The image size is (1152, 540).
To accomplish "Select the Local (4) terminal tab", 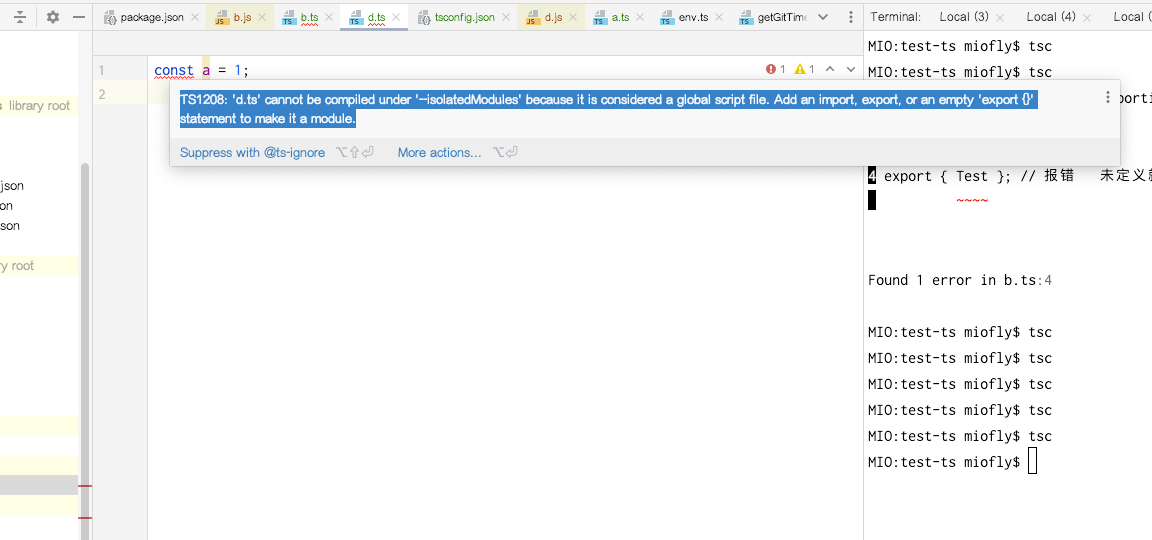I will [1051, 17].
